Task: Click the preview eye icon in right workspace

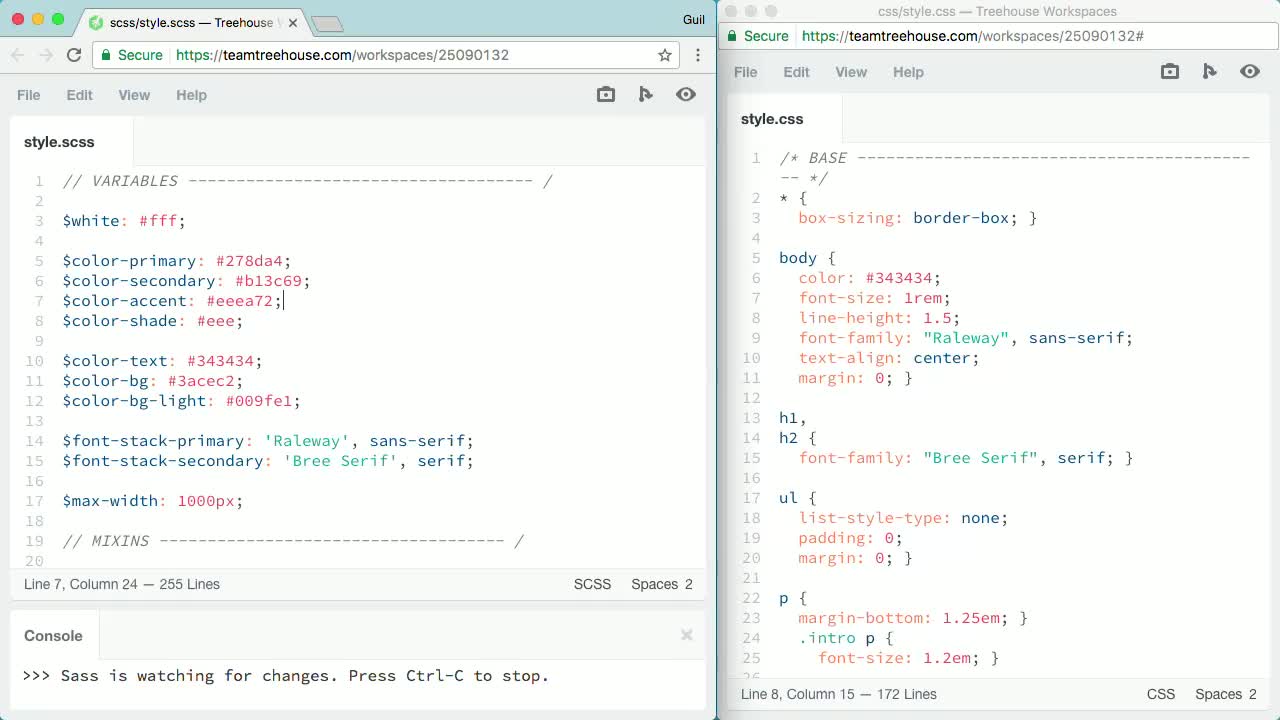Action: click(1250, 71)
